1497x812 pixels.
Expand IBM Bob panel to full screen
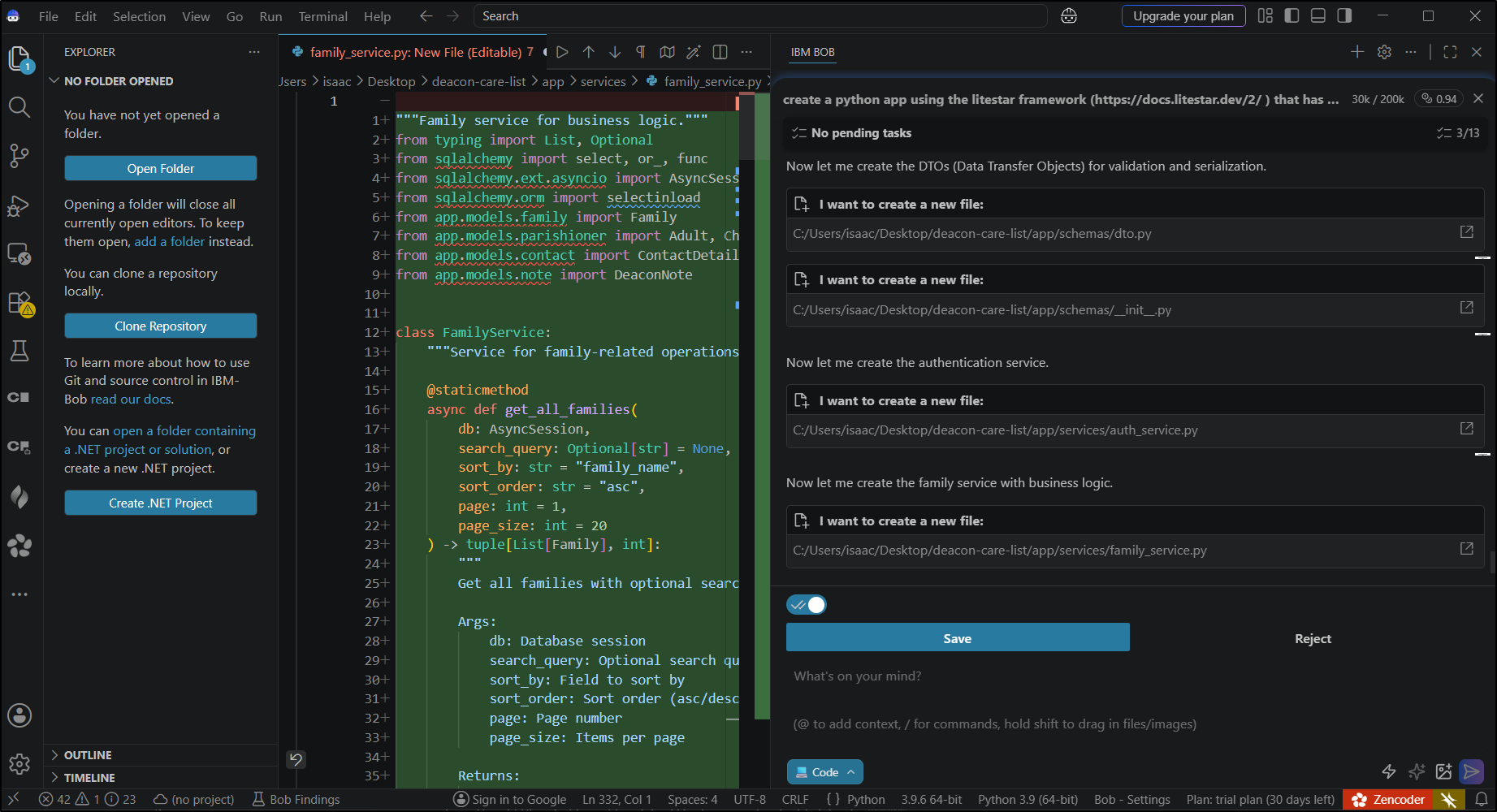coord(1450,52)
